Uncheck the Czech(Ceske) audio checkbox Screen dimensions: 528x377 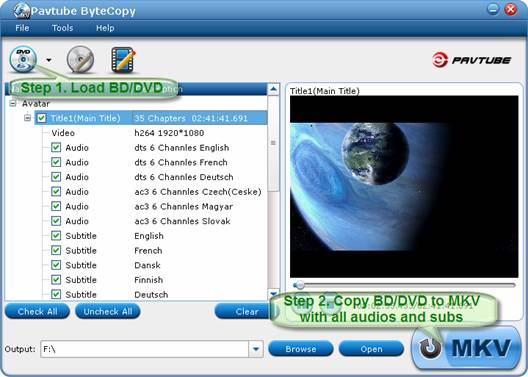click(56, 192)
